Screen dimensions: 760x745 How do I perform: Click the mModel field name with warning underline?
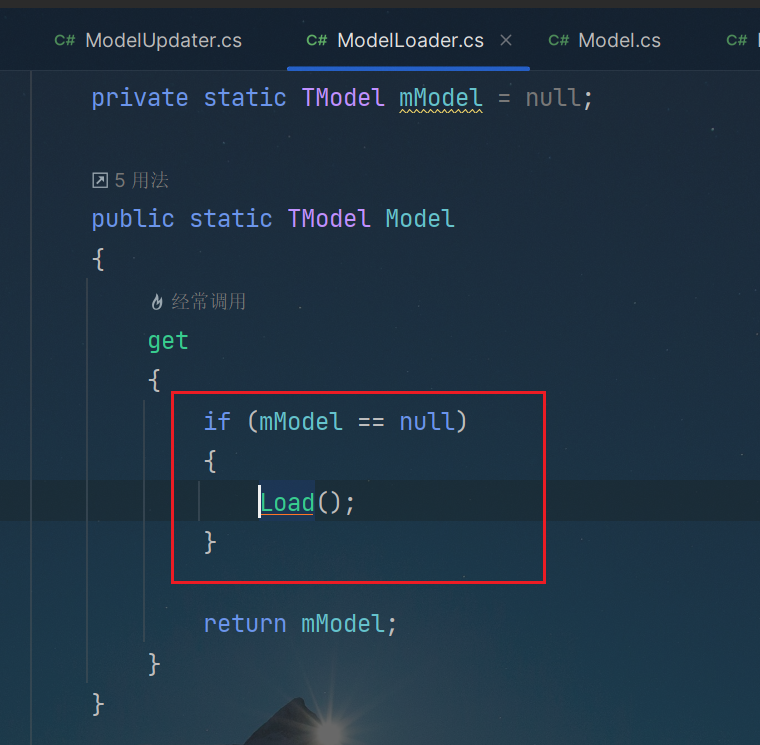tap(441, 98)
